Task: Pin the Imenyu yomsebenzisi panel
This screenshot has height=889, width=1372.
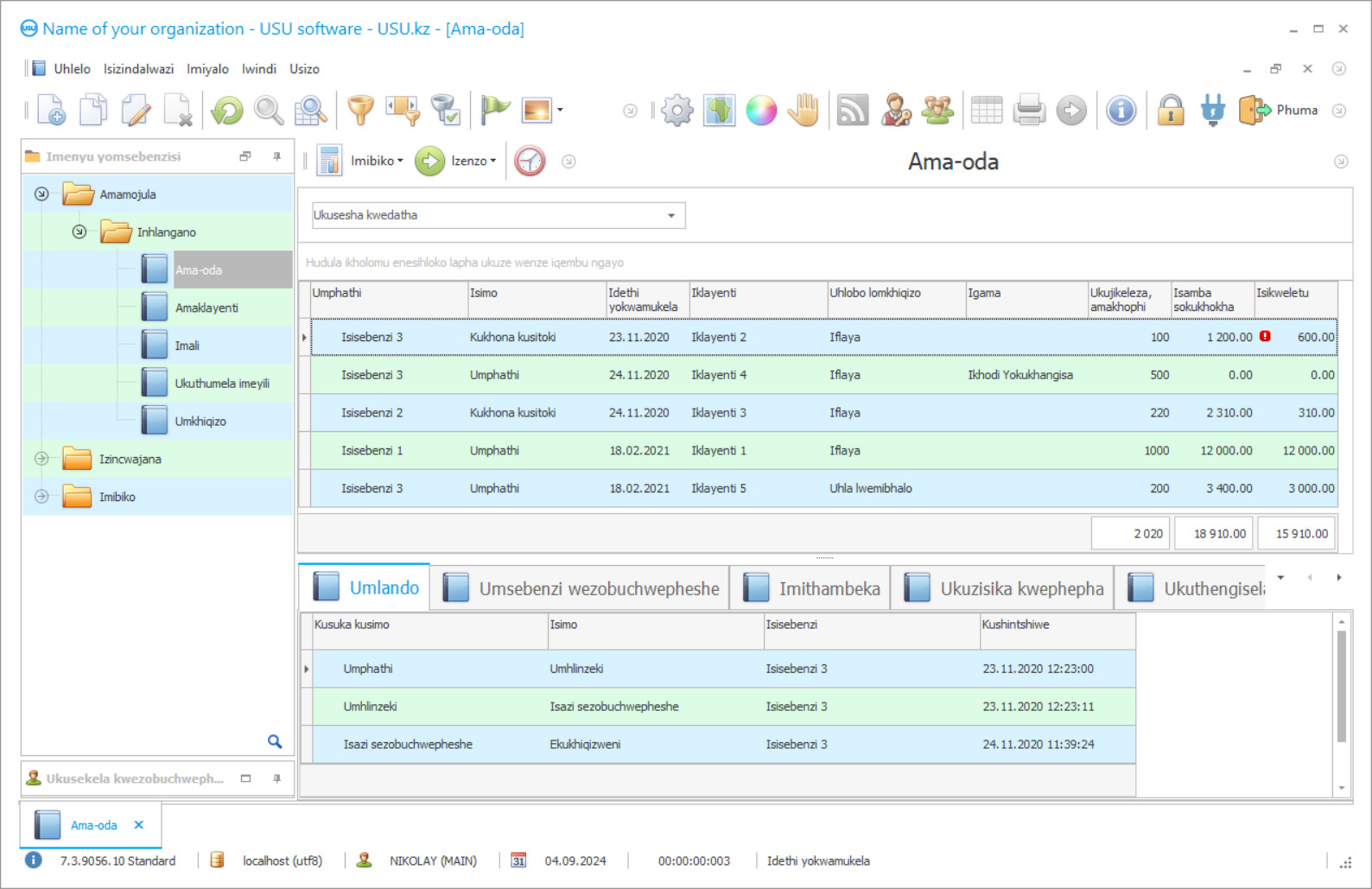Action: pyautogui.click(x=276, y=156)
